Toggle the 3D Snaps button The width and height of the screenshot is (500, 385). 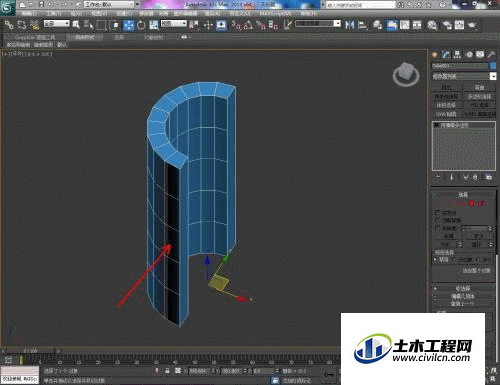[x=236, y=25]
